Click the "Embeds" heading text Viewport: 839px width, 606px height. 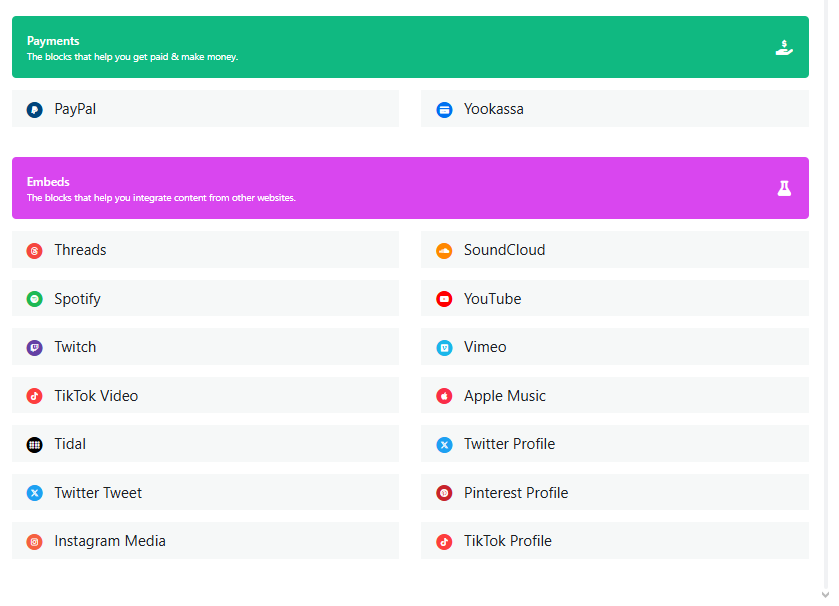pos(48,182)
